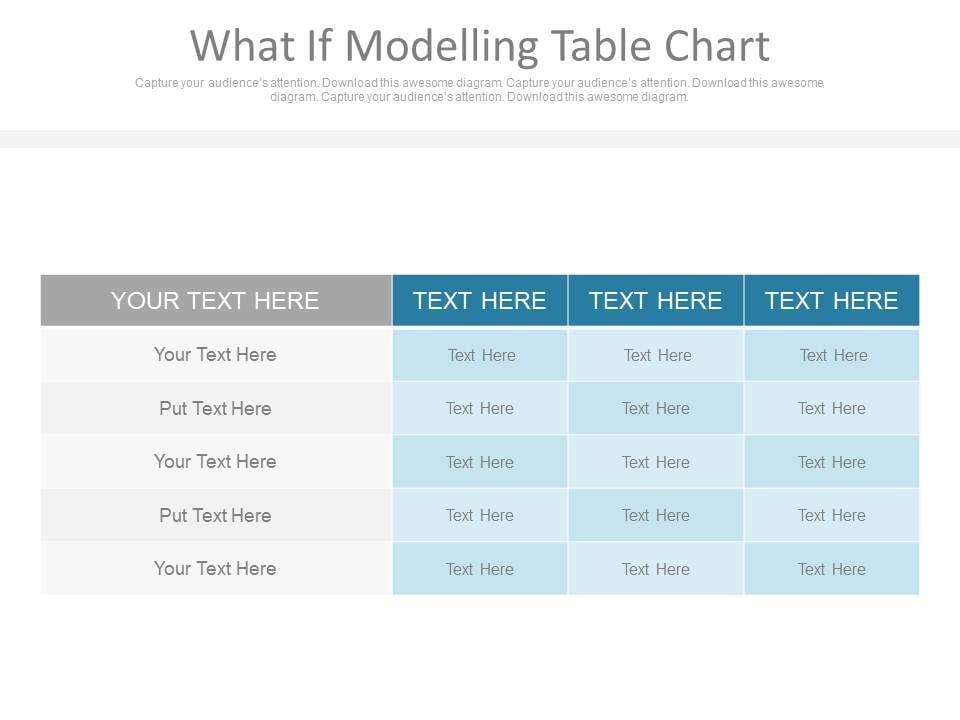
Task: Click last body row's middle Text Here cell
Action: click(x=656, y=569)
